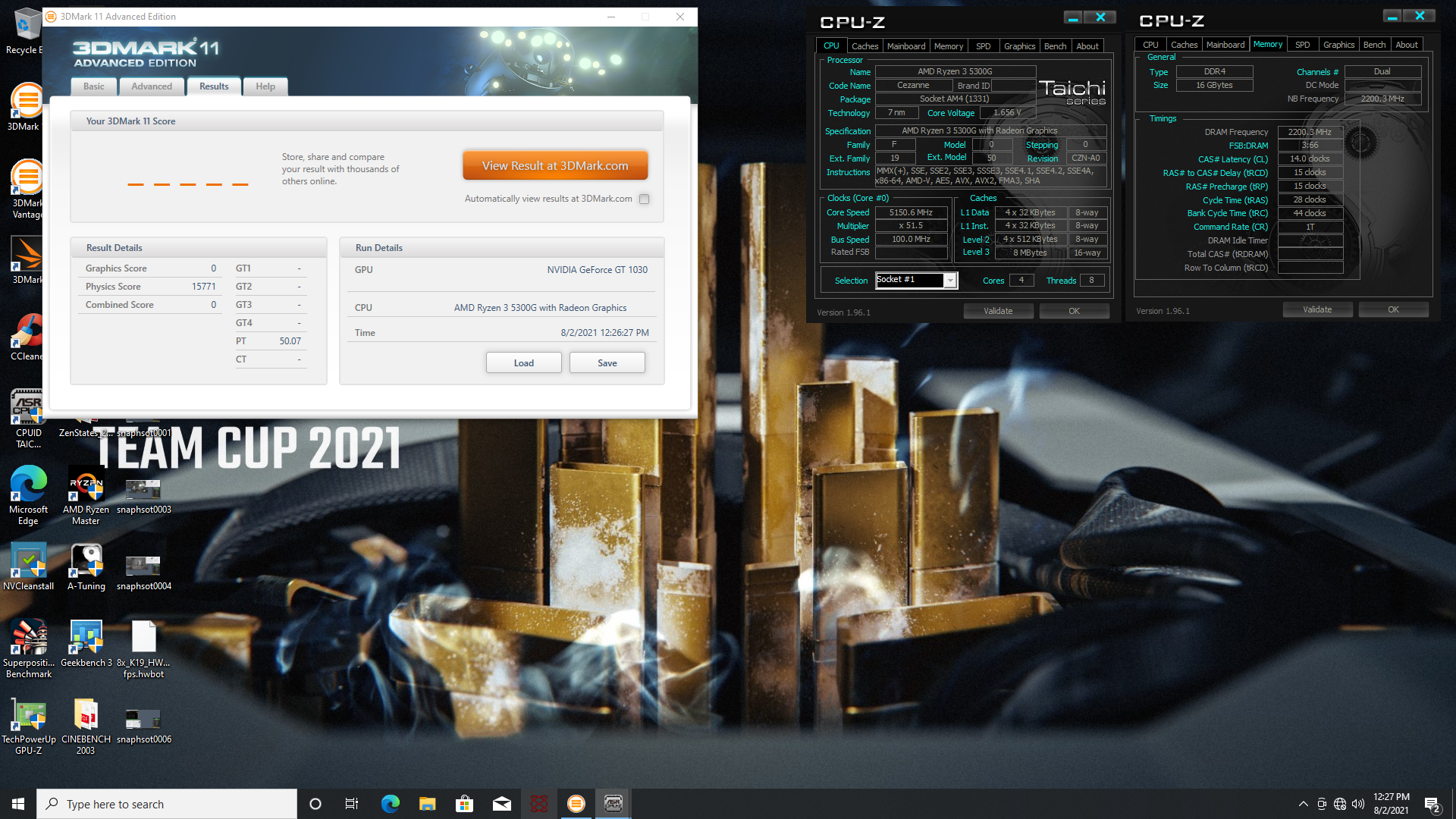
Task: Click the taskbar clock showing 12:27 PM
Action: (x=1392, y=804)
